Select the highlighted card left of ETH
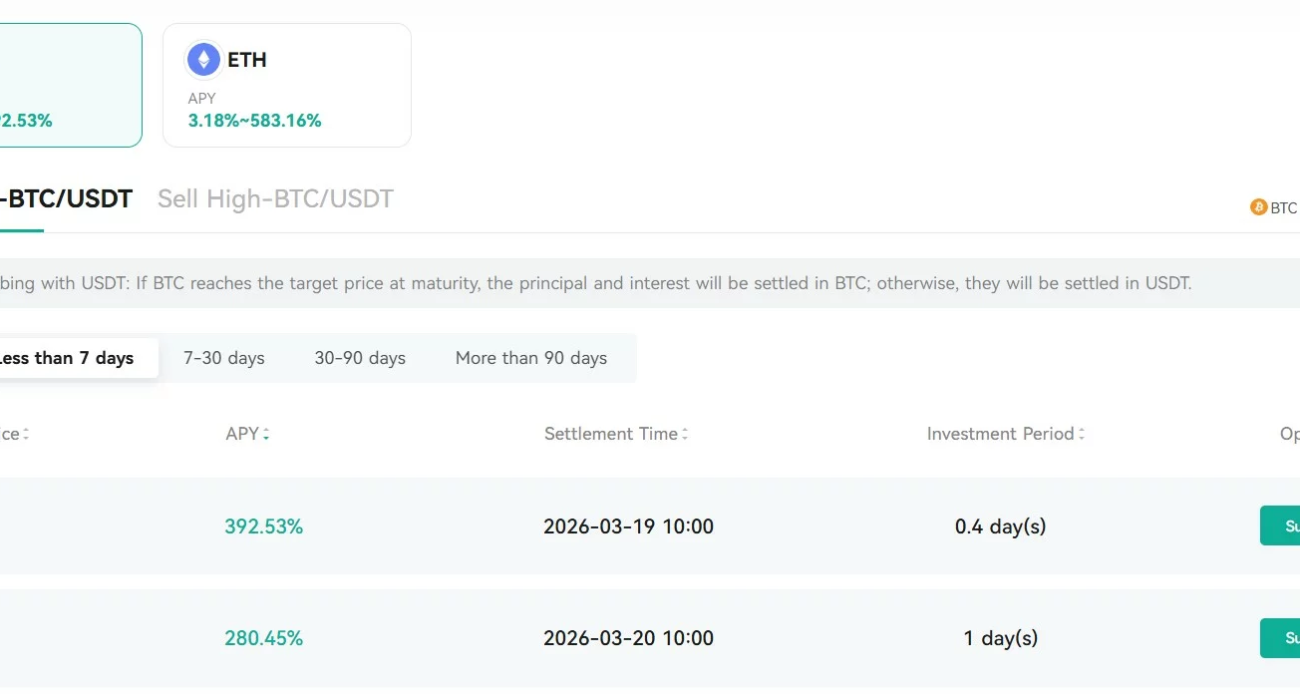Image resolution: width=1300 pixels, height=700 pixels. pyautogui.click(x=70, y=85)
